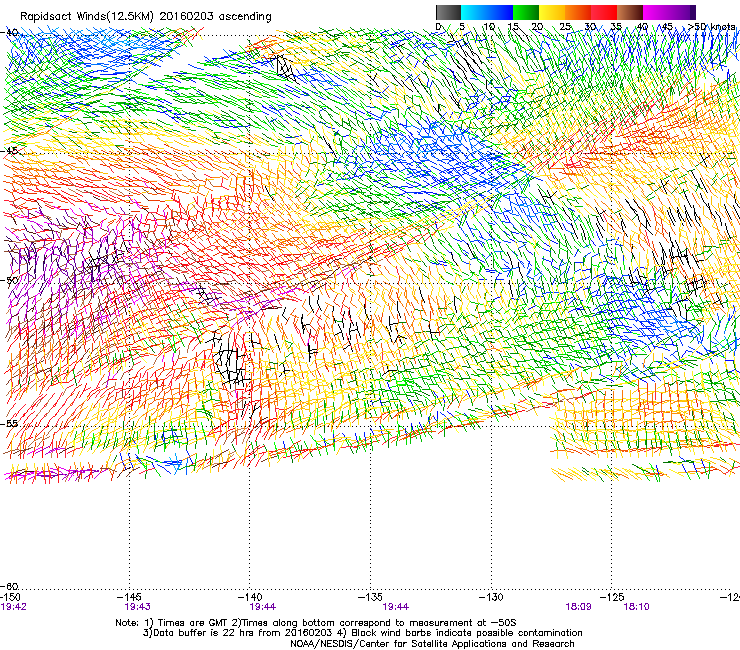740x650 pixels.
Task: Select the red 30-35 knots legend segment
Action: coord(604,12)
